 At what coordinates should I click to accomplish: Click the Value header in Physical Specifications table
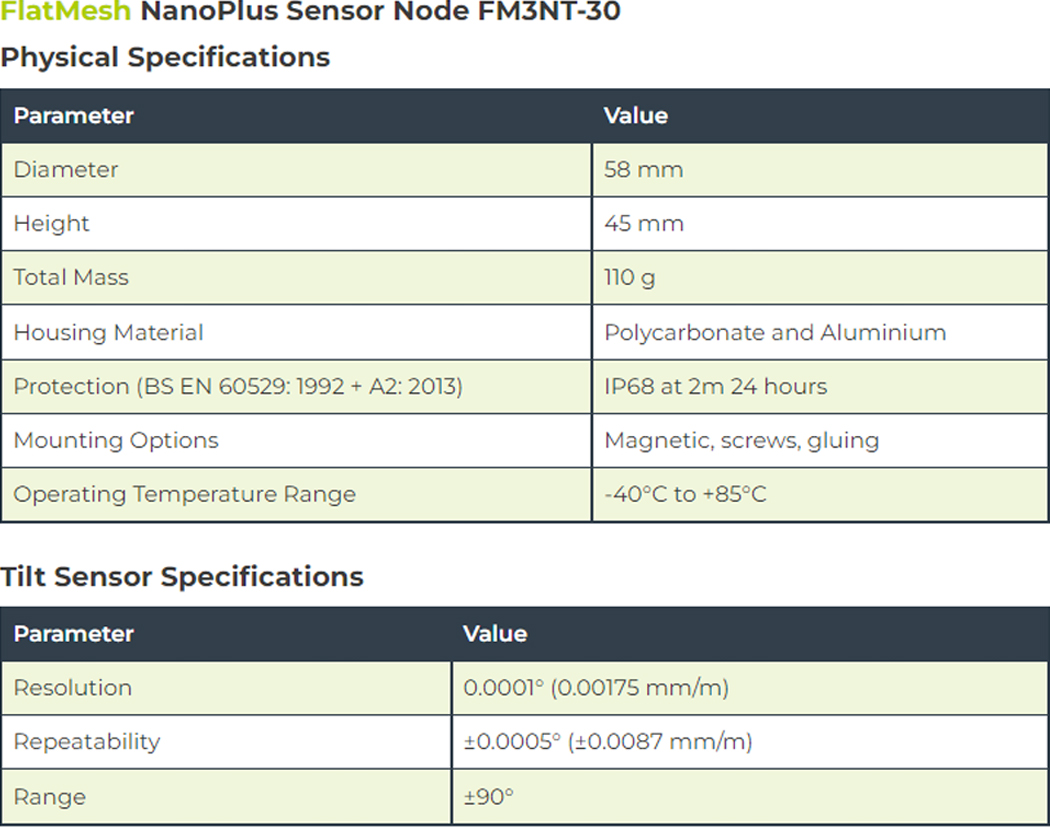pos(636,116)
